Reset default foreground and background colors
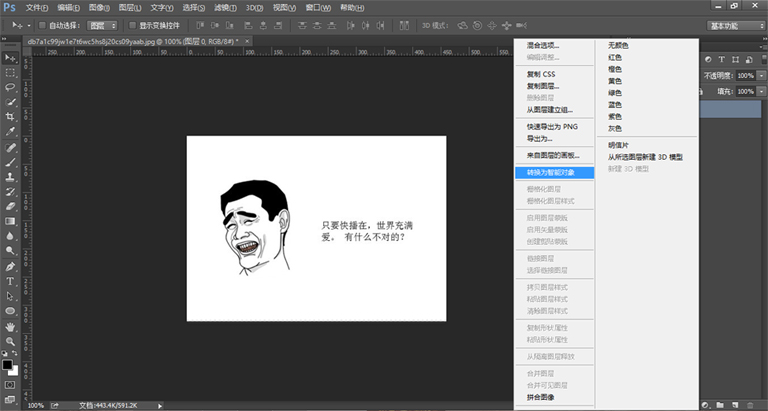The image size is (768, 411). click(x=4, y=353)
